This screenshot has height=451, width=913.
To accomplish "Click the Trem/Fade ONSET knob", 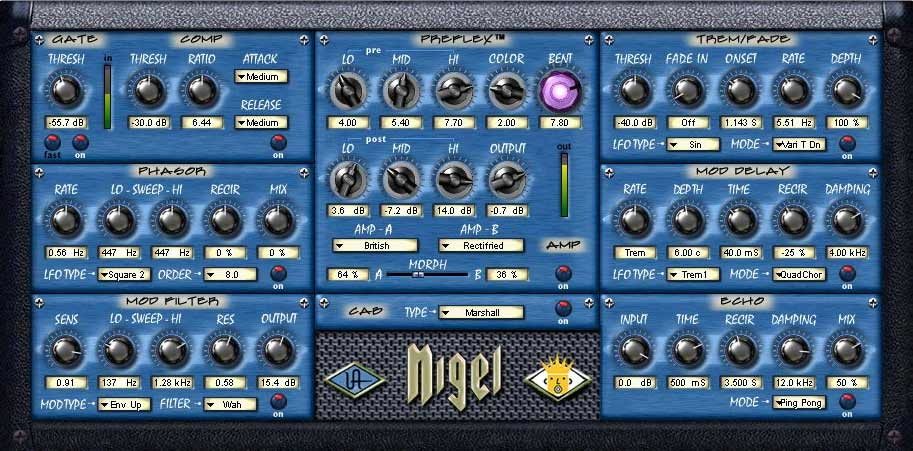I will pos(741,91).
